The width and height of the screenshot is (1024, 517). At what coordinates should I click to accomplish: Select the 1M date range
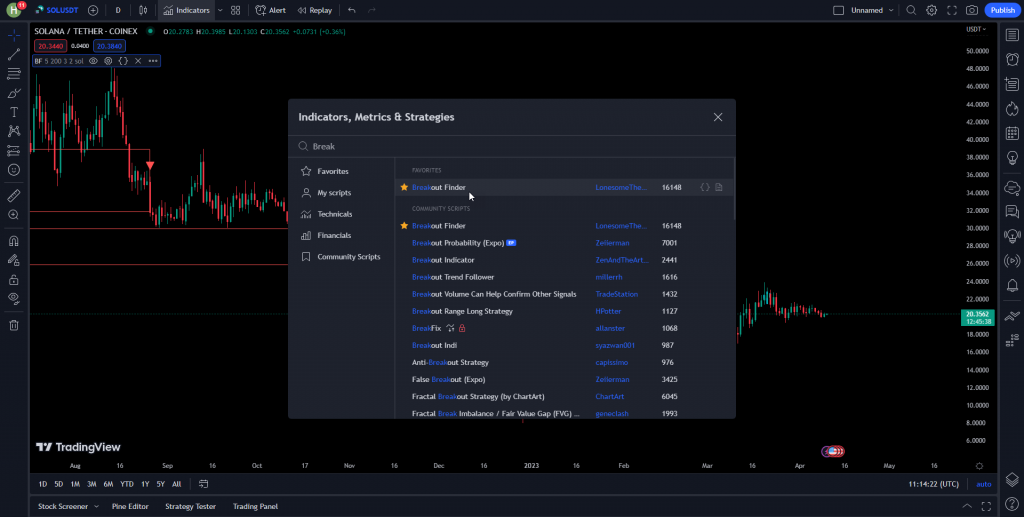(75, 484)
